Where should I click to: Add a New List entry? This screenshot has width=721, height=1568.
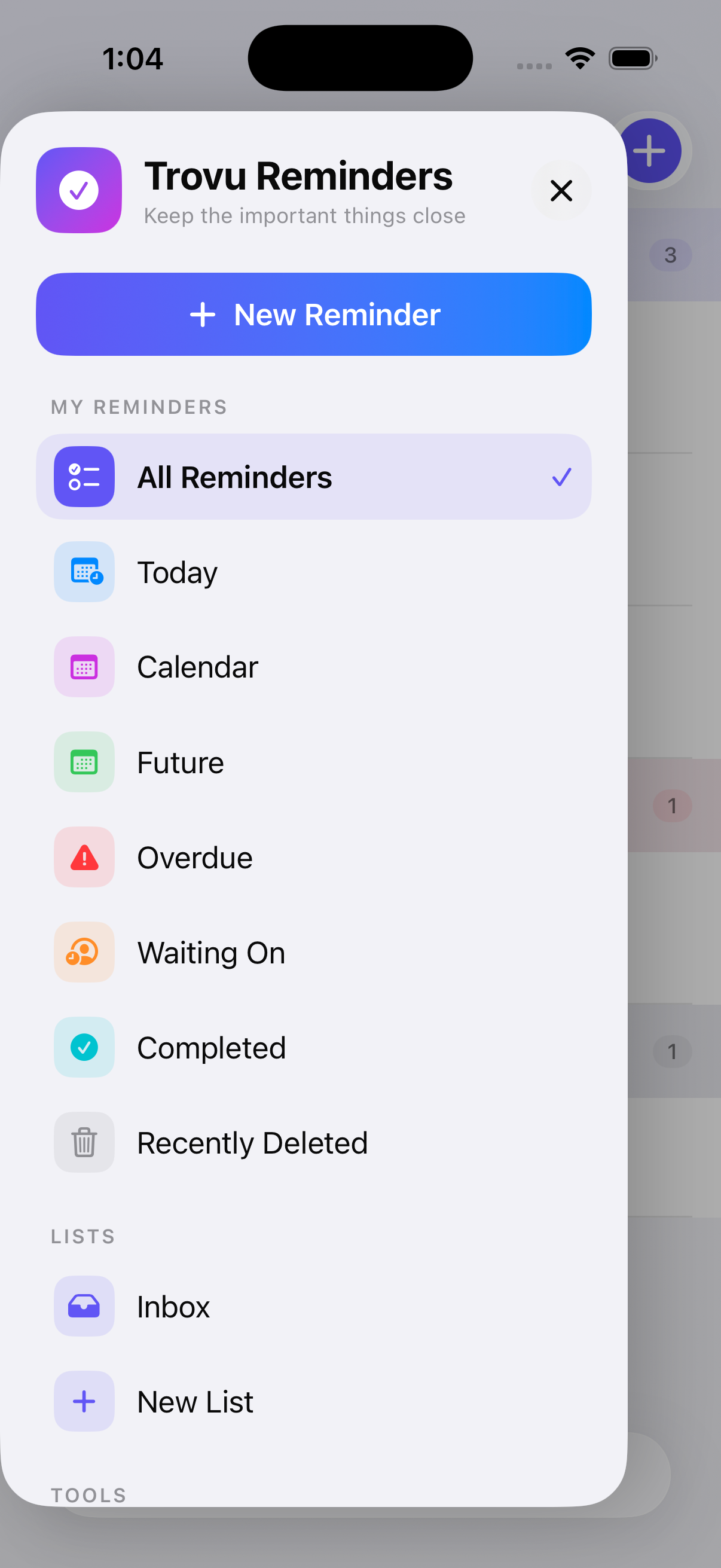point(314,1401)
